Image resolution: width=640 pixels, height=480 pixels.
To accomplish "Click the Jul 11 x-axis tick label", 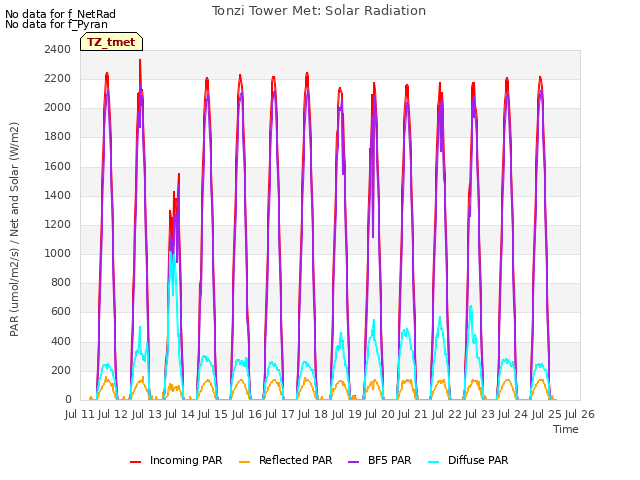I will [80, 414].
